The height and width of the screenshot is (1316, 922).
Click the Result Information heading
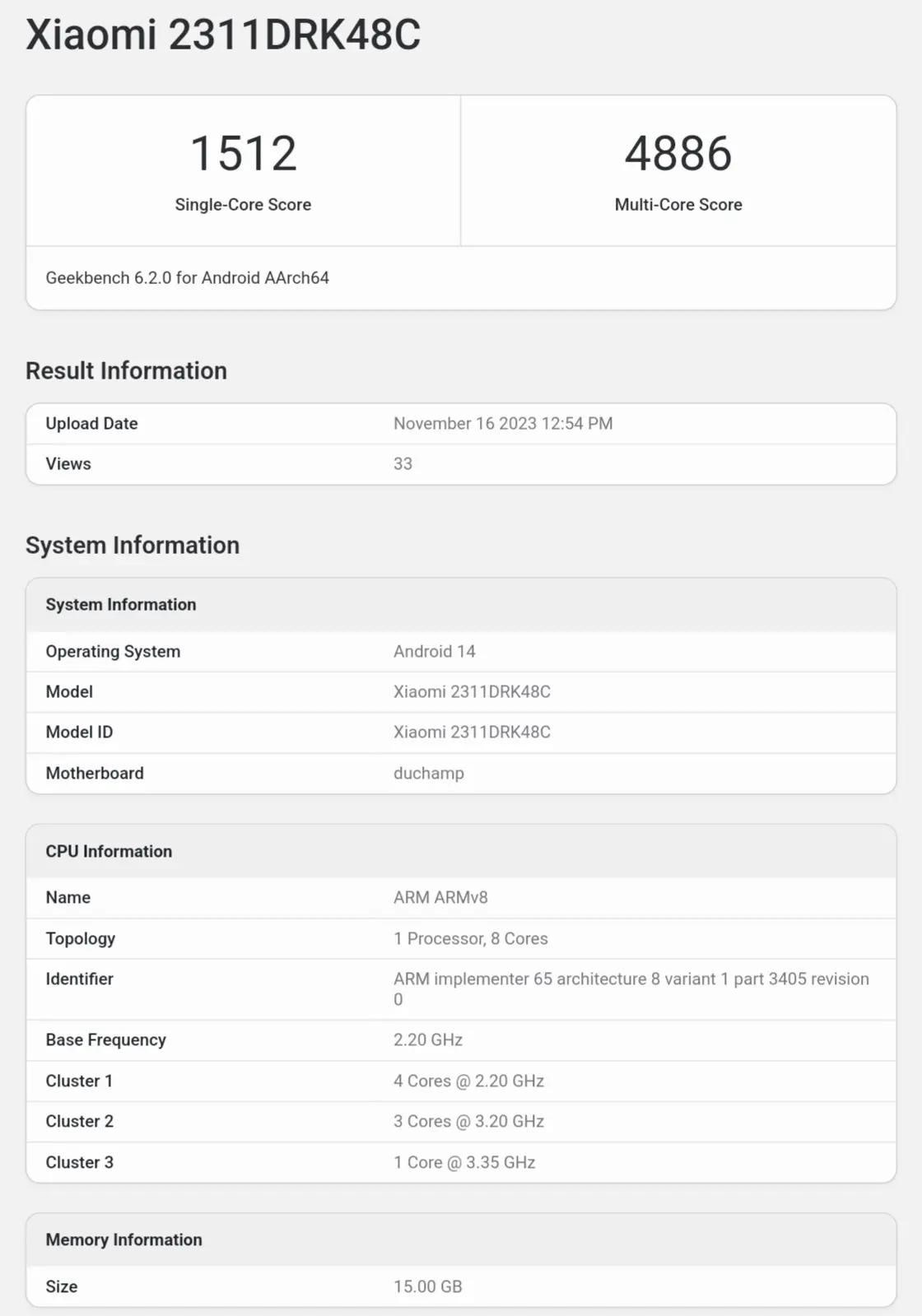pyautogui.click(x=126, y=371)
